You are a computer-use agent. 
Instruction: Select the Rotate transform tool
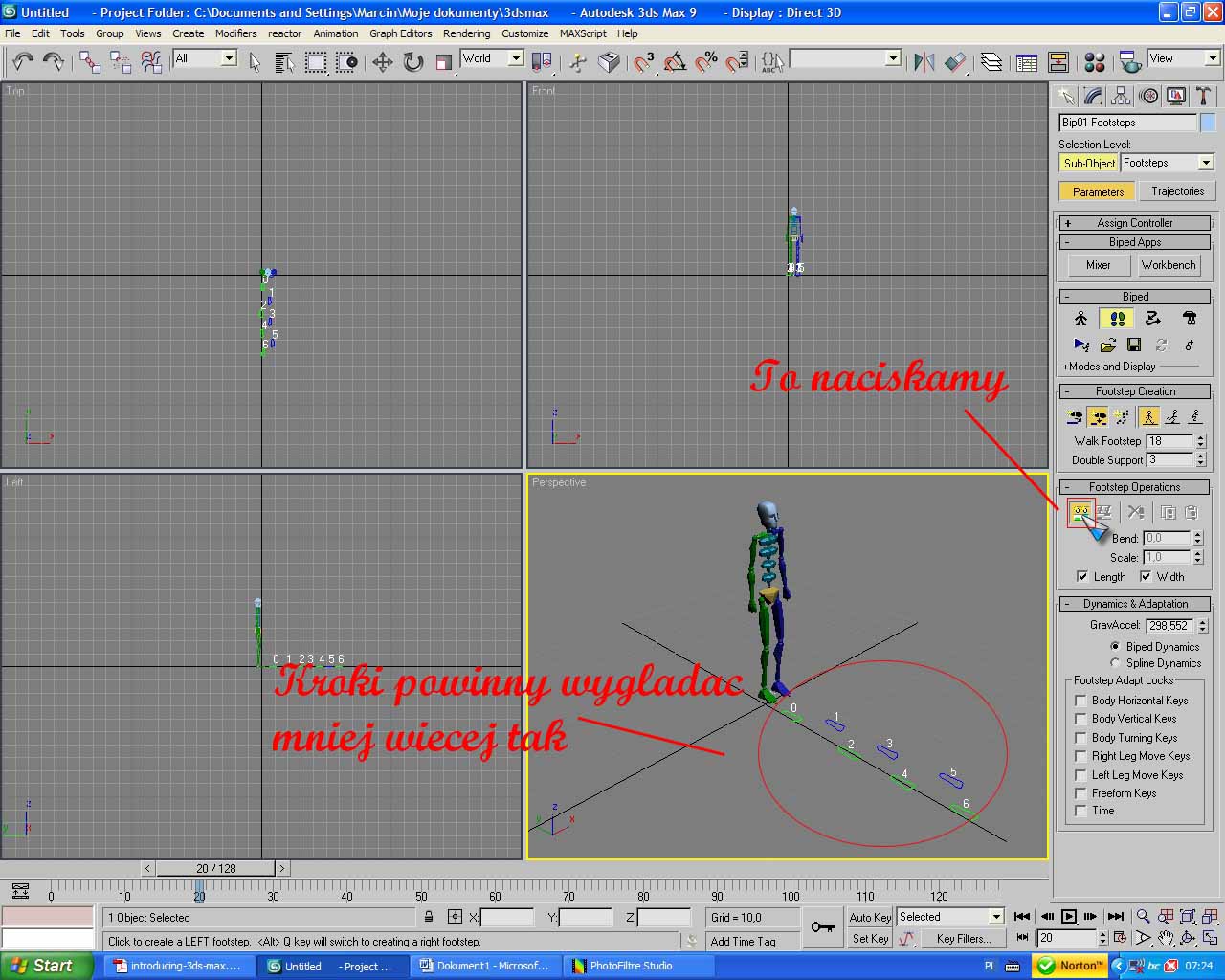click(413, 62)
